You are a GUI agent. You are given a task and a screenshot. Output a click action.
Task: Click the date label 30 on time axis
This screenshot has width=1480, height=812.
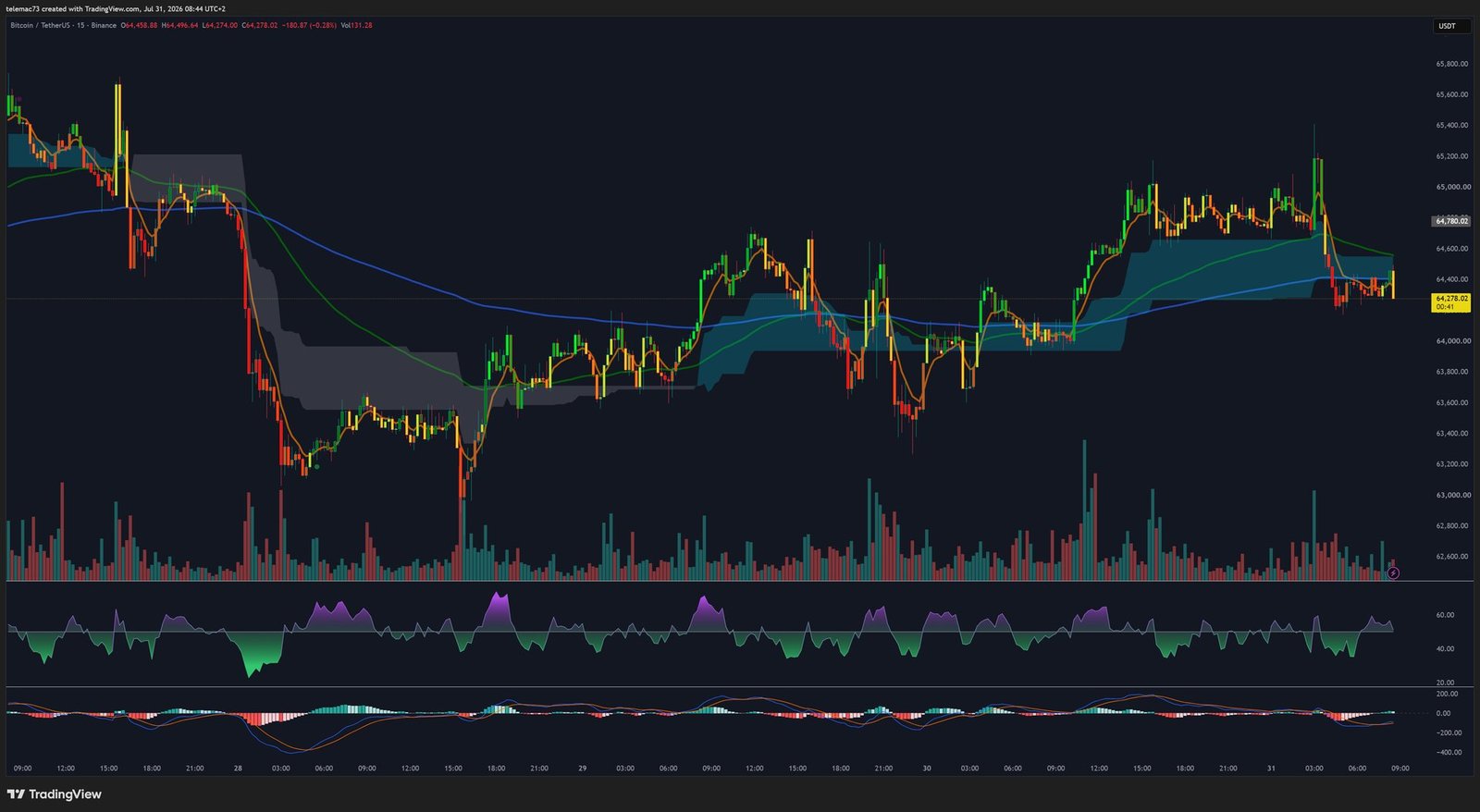point(926,769)
